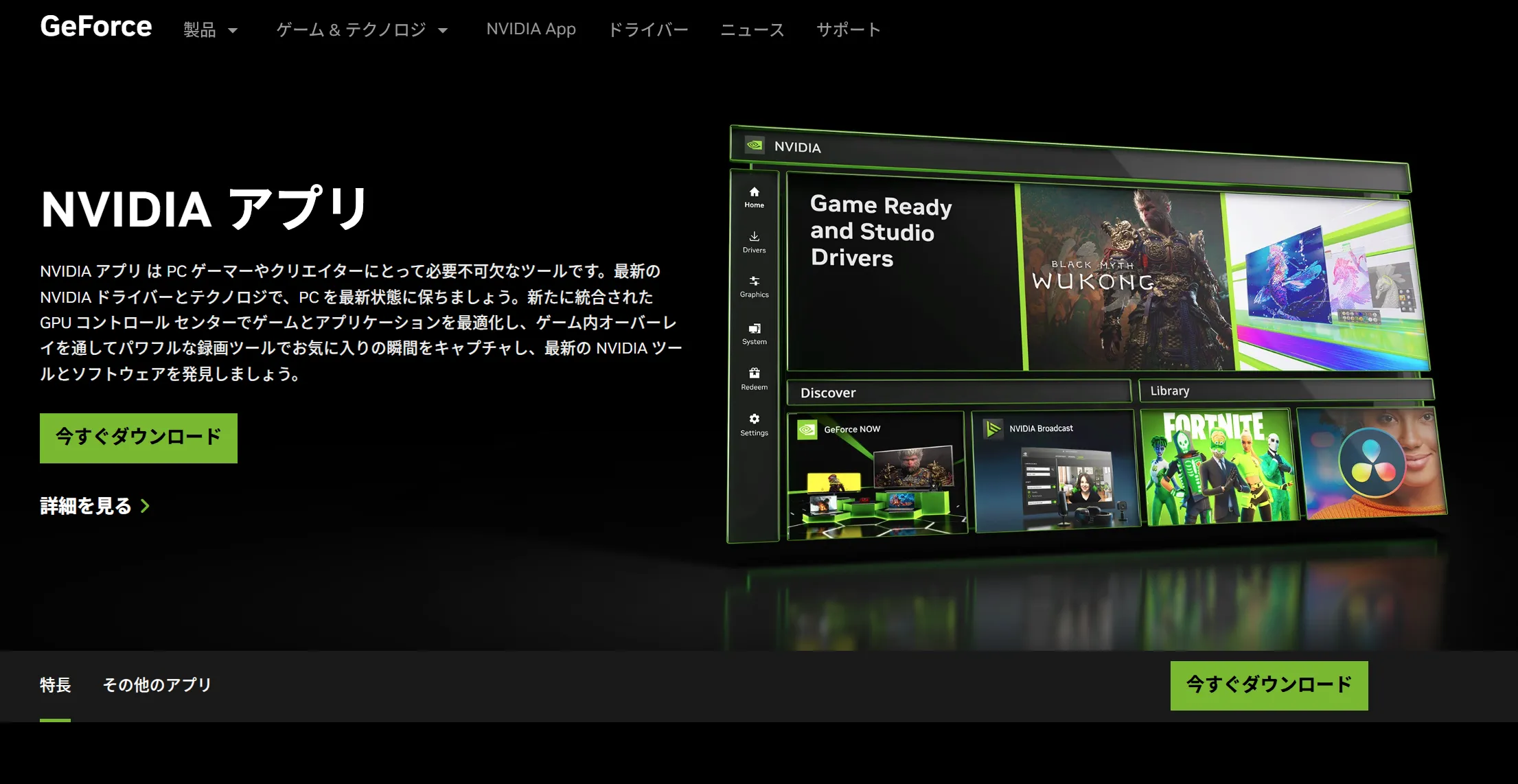The width and height of the screenshot is (1518, 784).
Task: Select the 特長 tab
Action: pos(55,685)
